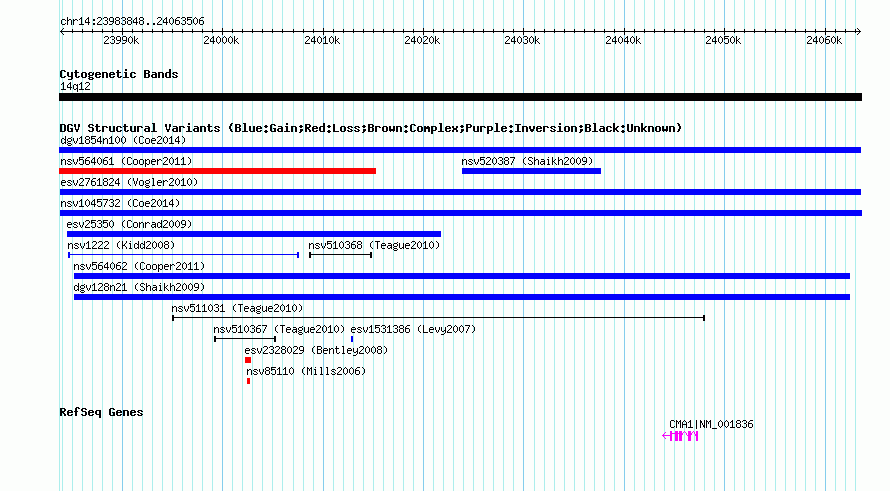Viewport: 890px width, 491px height.
Task: Select the blue dgv1854n100 gain bar
Action: tap(460, 150)
